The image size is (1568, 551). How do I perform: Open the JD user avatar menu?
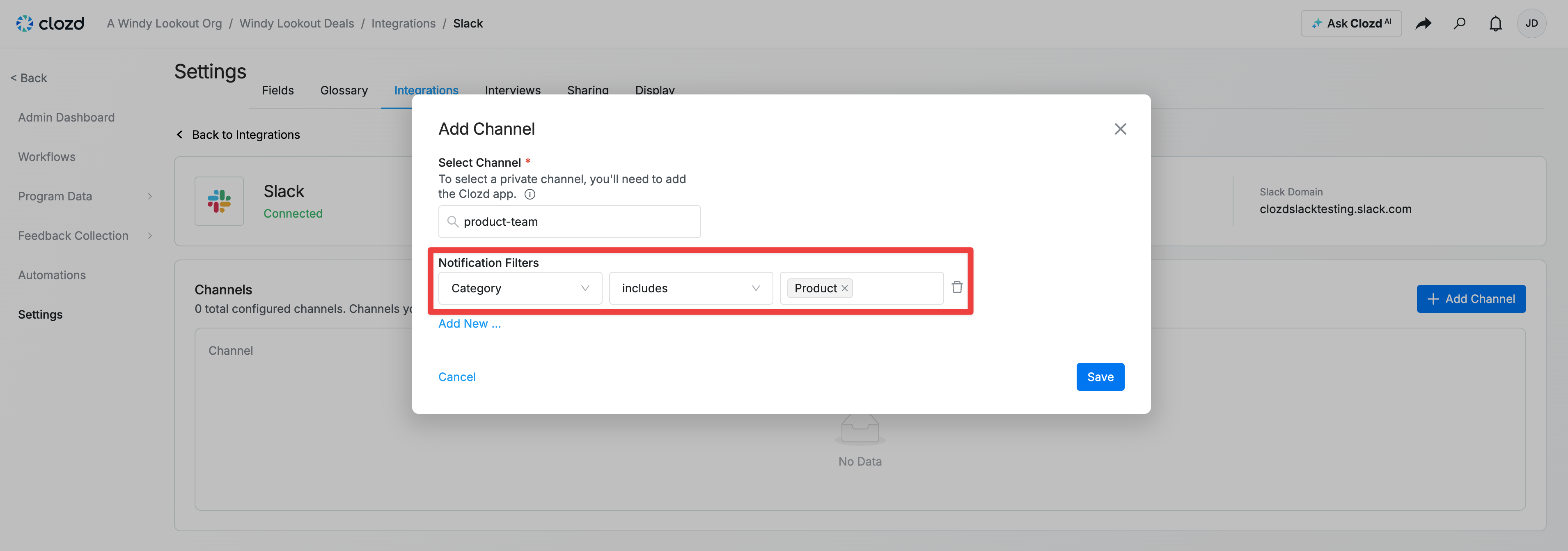1531,24
